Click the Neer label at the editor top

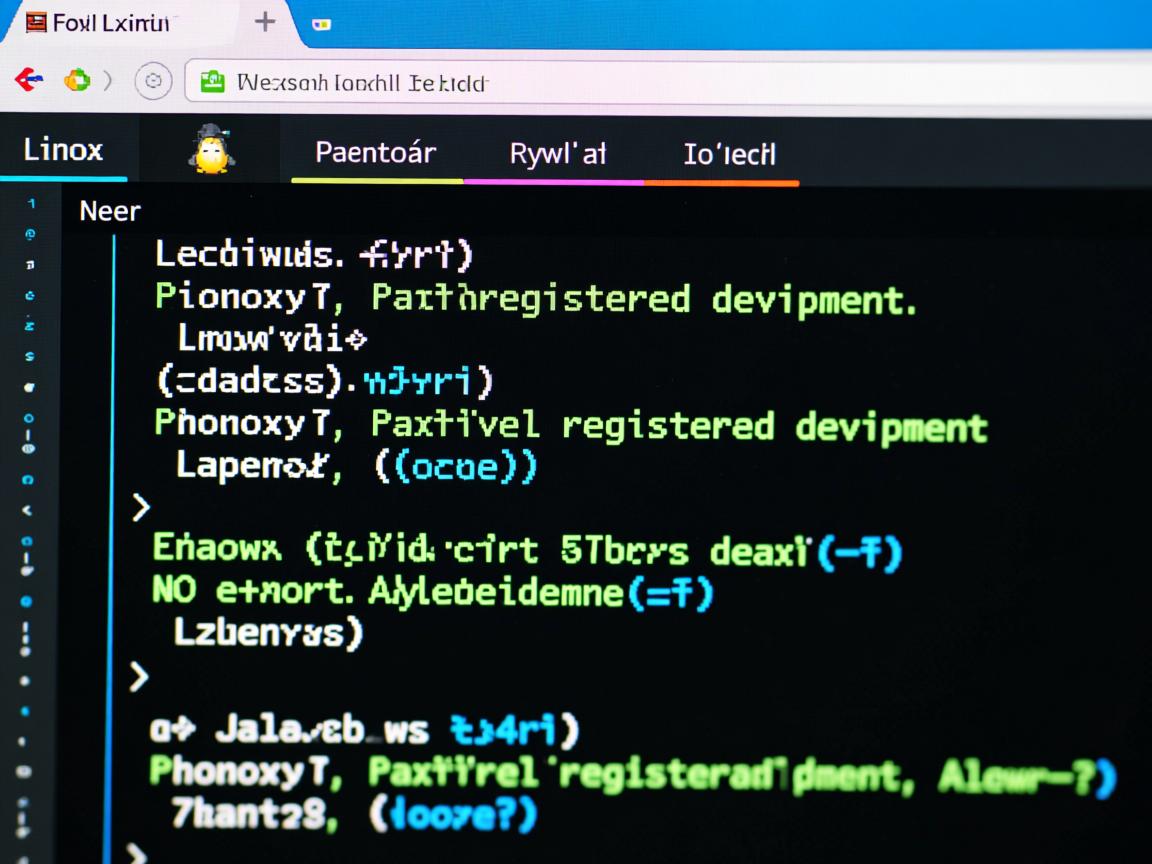(x=110, y=211)
